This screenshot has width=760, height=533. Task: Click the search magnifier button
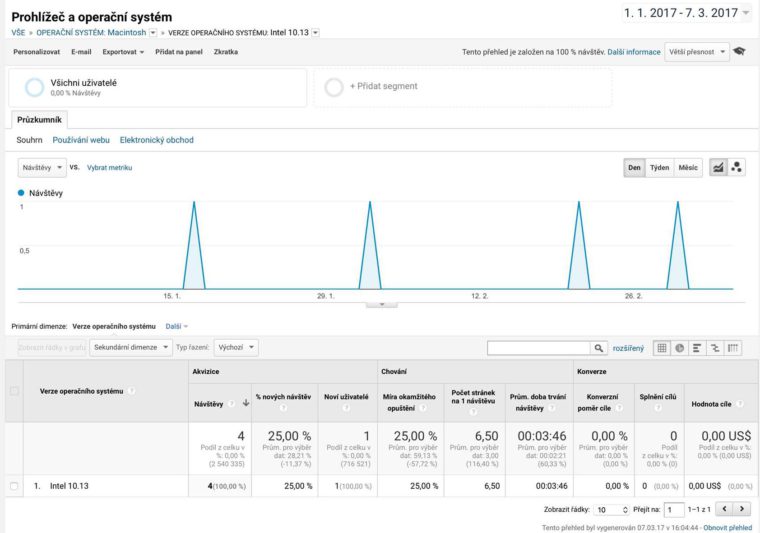pos(599,348)
